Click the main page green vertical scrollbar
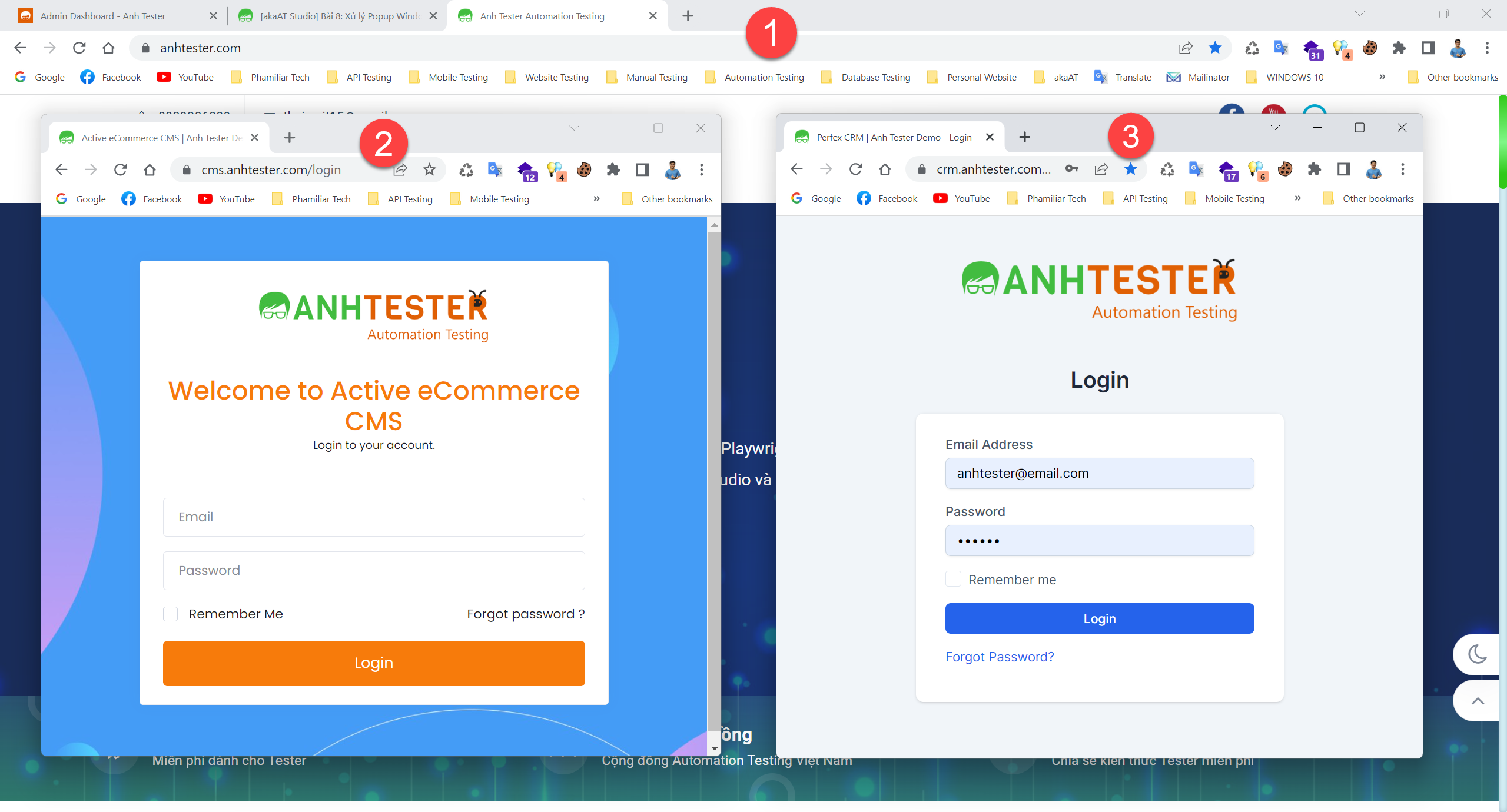The width and height of the screenshot is (1507, 812). tap(1502, 141)
